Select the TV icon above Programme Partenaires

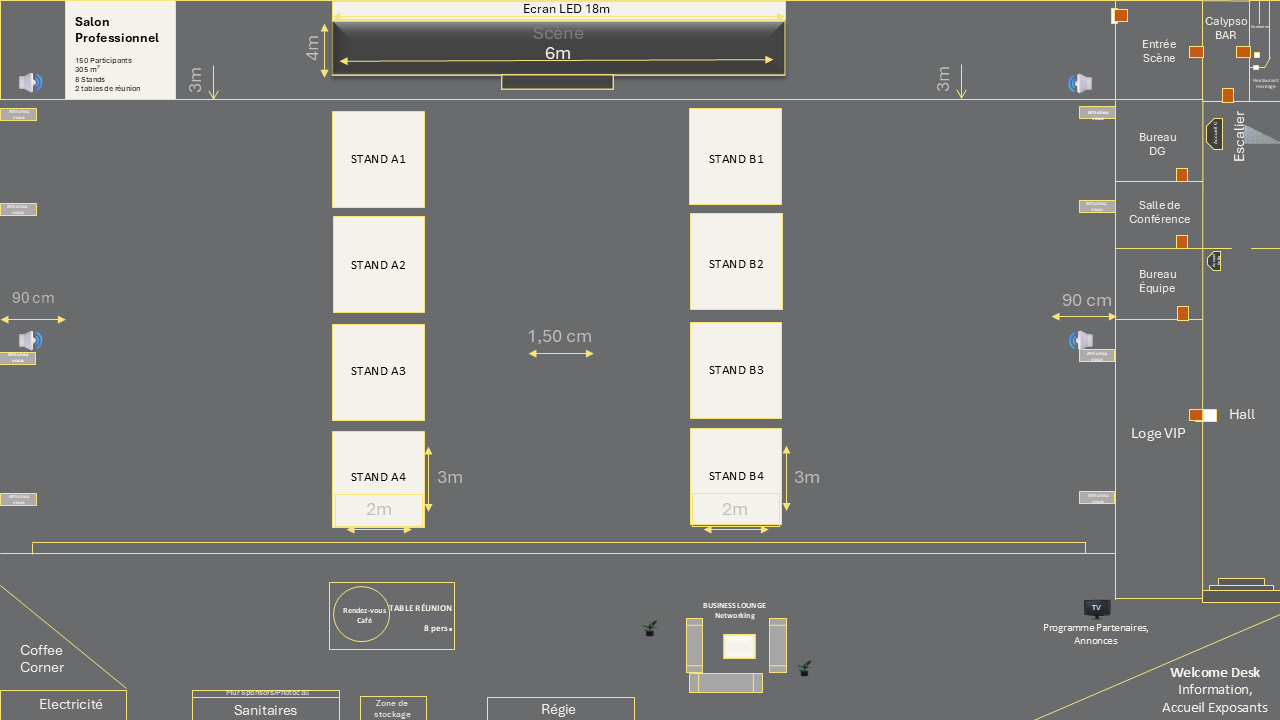(x=1097, y=608)
